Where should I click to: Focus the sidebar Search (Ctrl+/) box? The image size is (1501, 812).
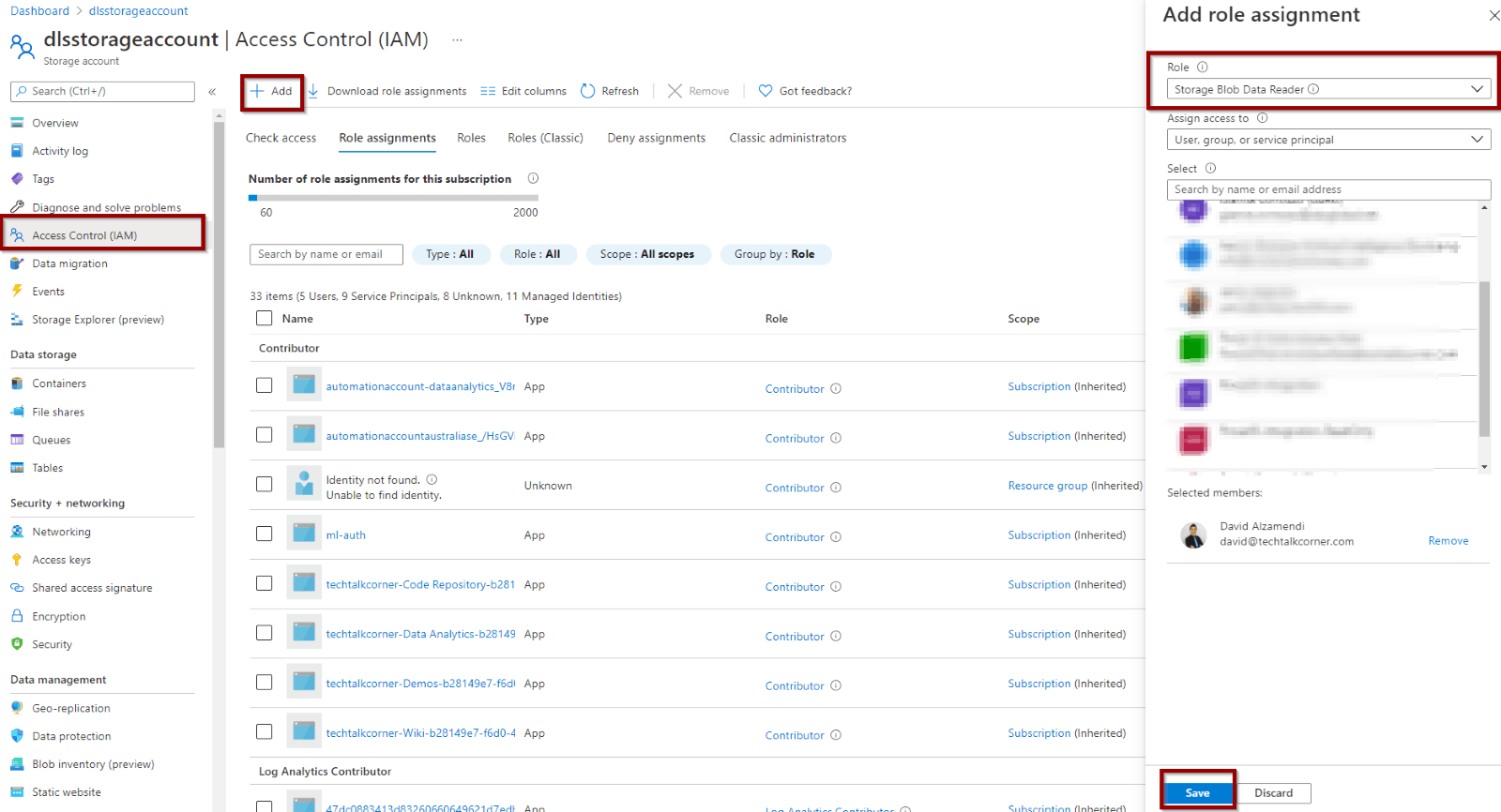[102, 91]
